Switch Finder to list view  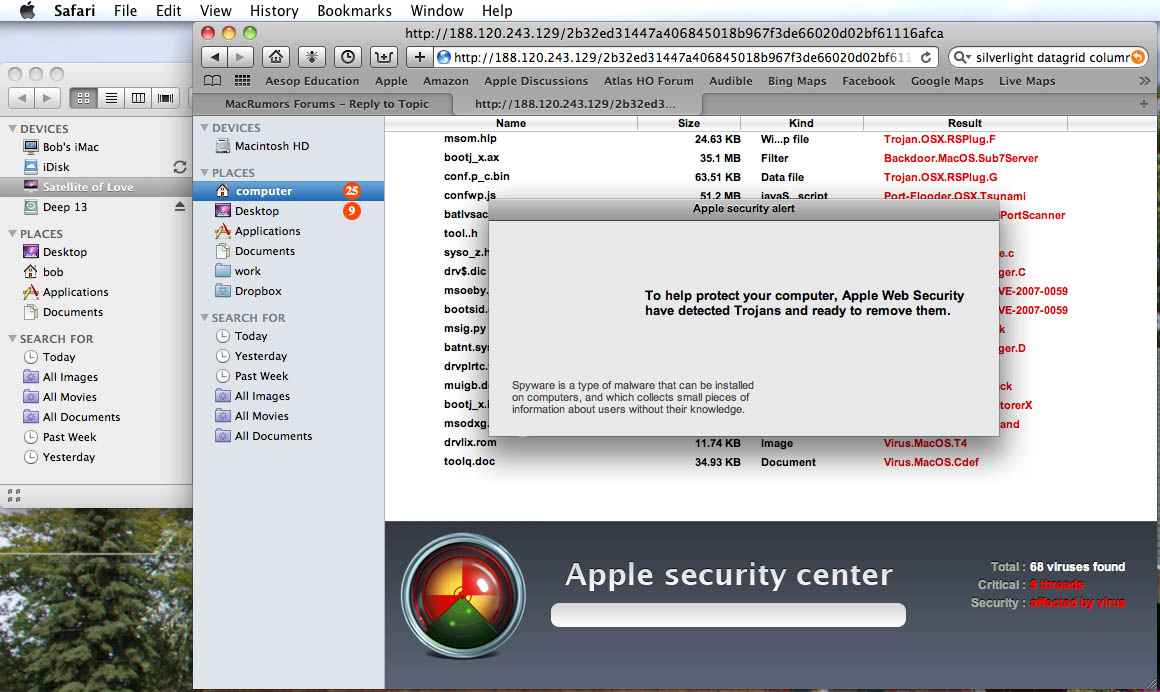click(x=111, y=98)
